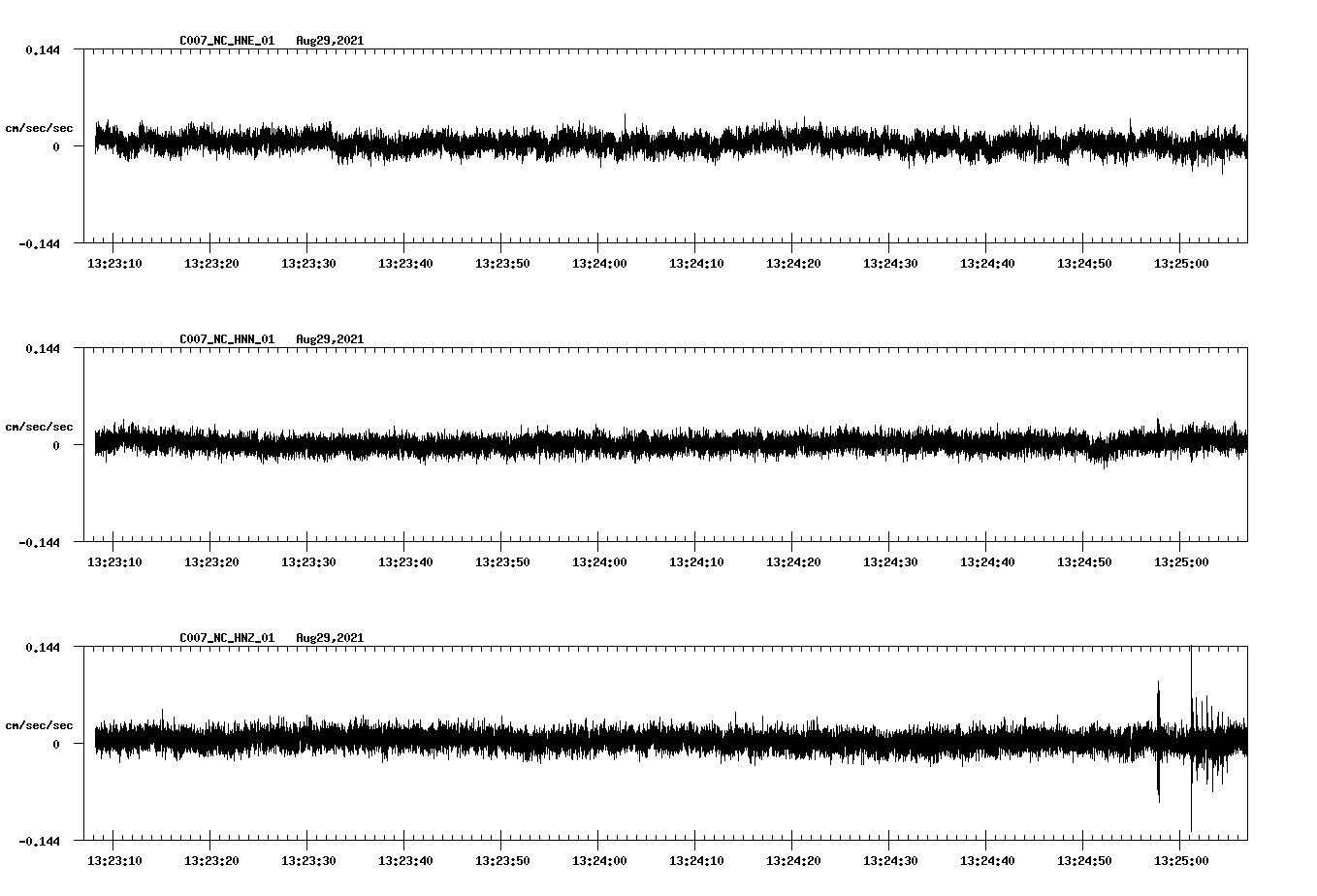Click the Aug29,2021 date on HNN plot
Viewport: 1317px width, 896px height.
(330, 339)
